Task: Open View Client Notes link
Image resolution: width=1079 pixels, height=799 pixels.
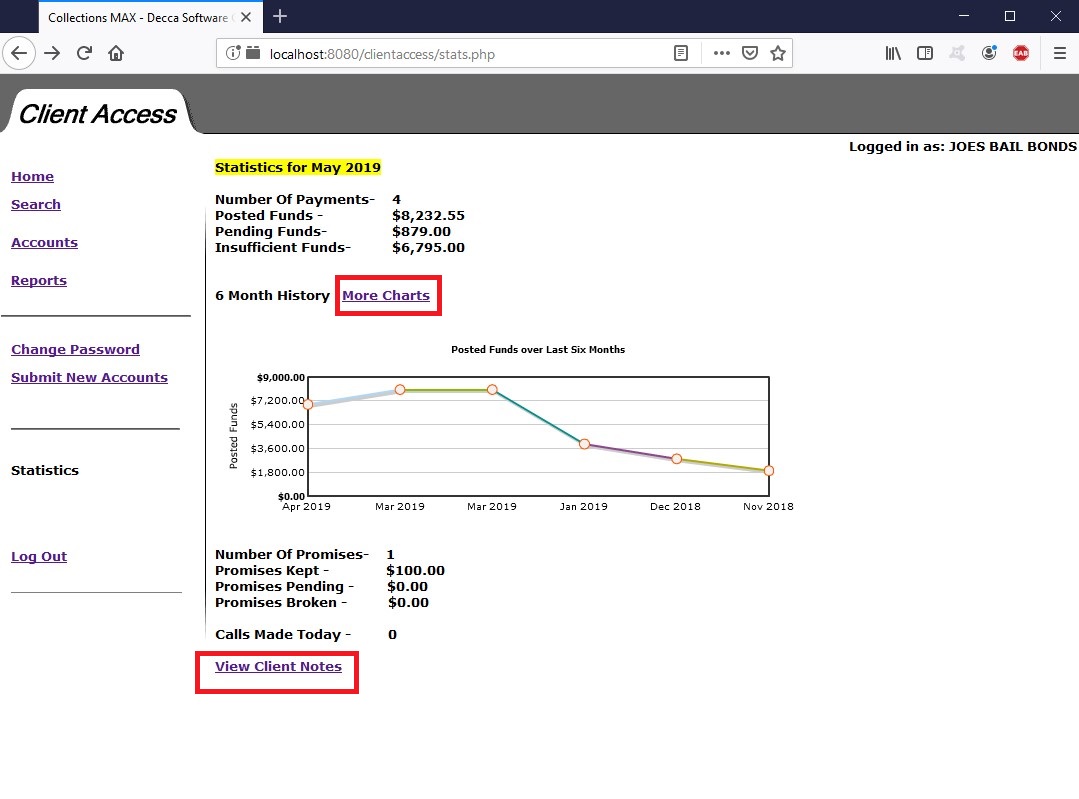Action: 278,666
